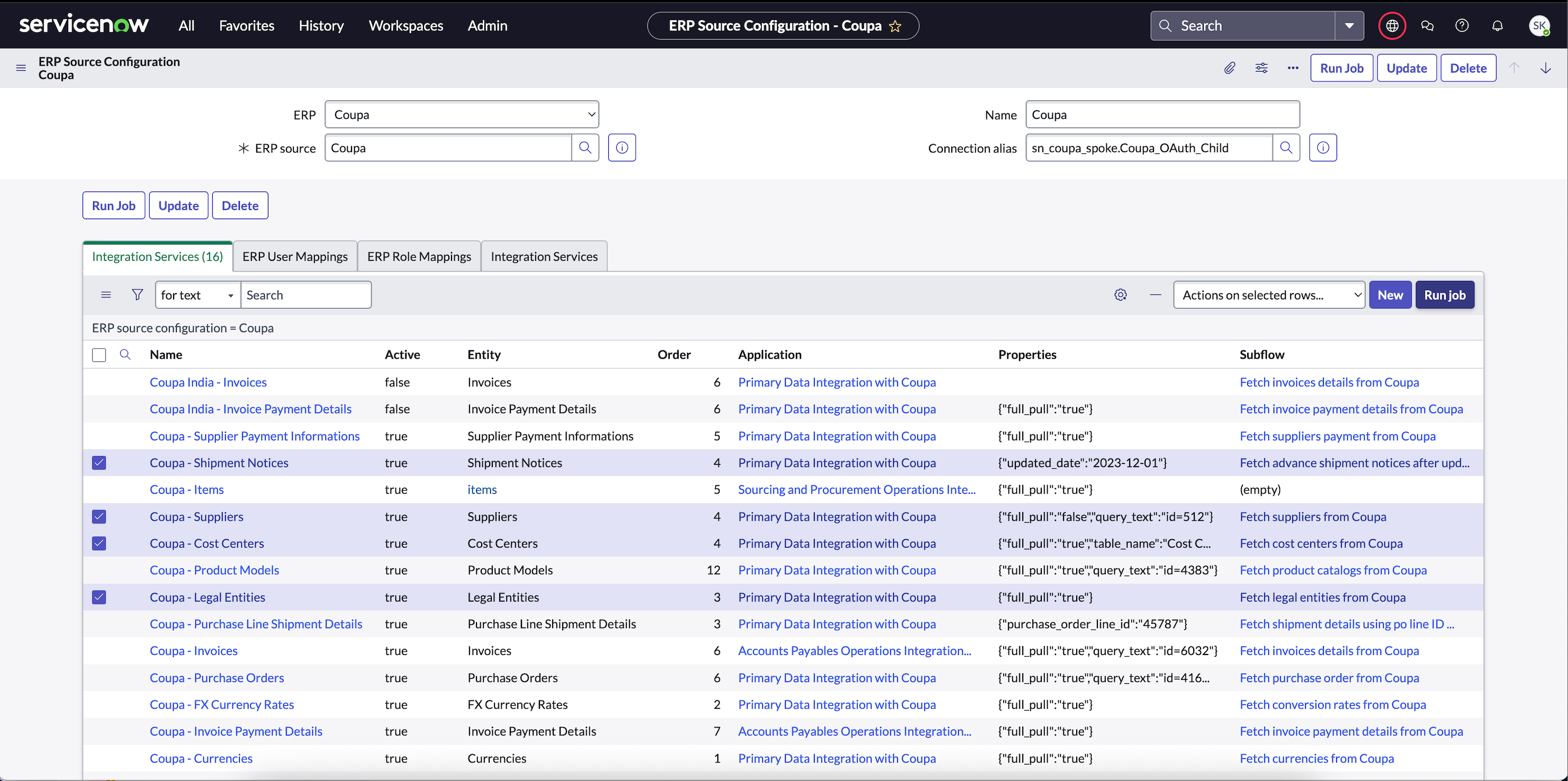The width and height of the screenshot is (1568, 781).
Task: Expand the global search scope dropdown arrow
Action: pyautogui.click(x=1349, y=25)
